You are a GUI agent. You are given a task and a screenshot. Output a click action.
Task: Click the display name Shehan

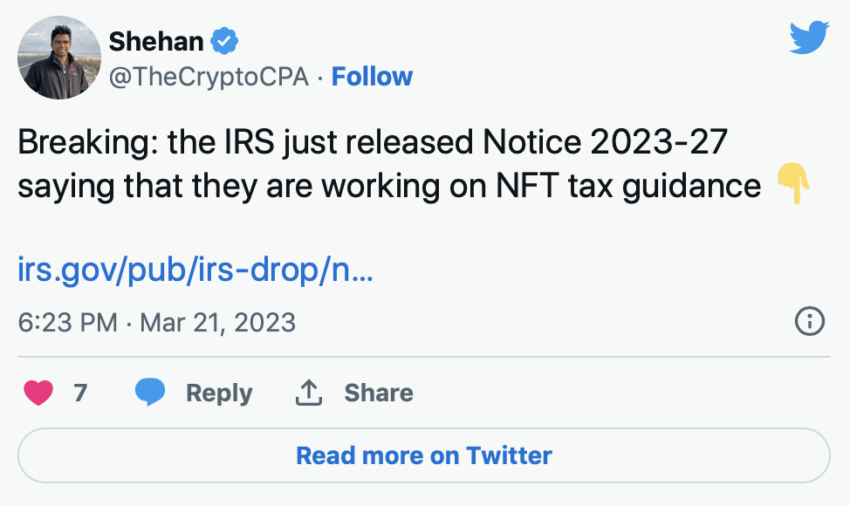(156, 41)
